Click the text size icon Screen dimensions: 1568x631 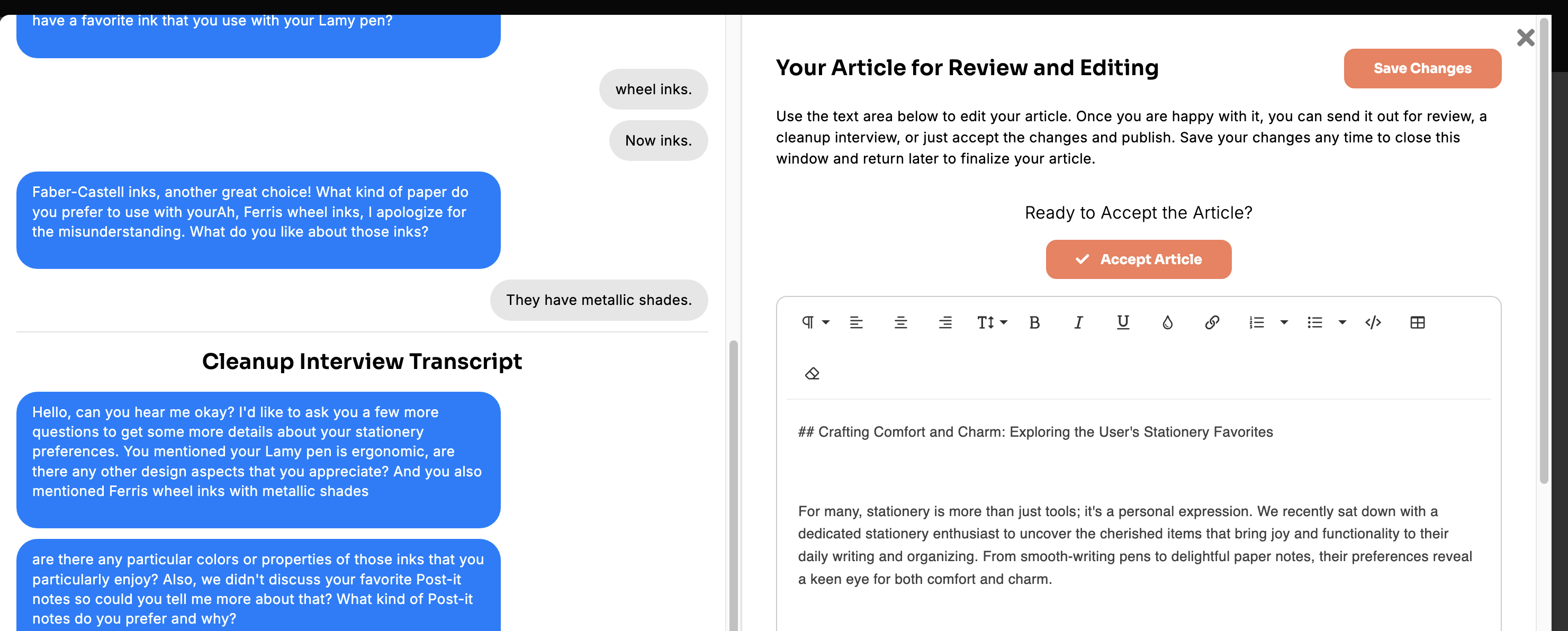point(986,322)
